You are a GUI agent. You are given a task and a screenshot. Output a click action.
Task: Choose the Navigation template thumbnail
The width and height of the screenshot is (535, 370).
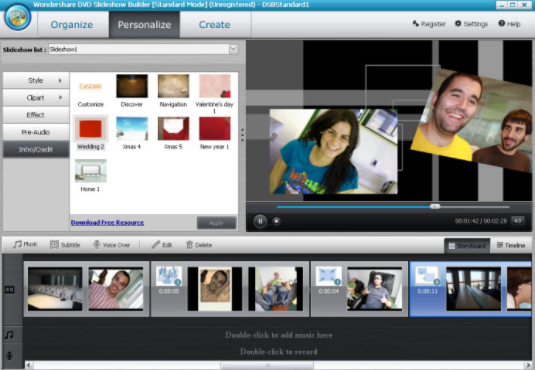coord(173,86)
